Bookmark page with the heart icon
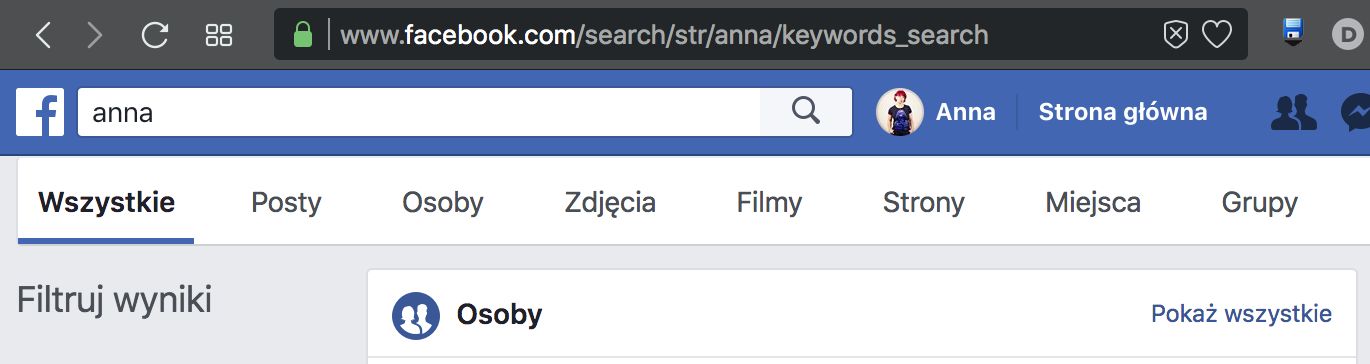 1216,36
